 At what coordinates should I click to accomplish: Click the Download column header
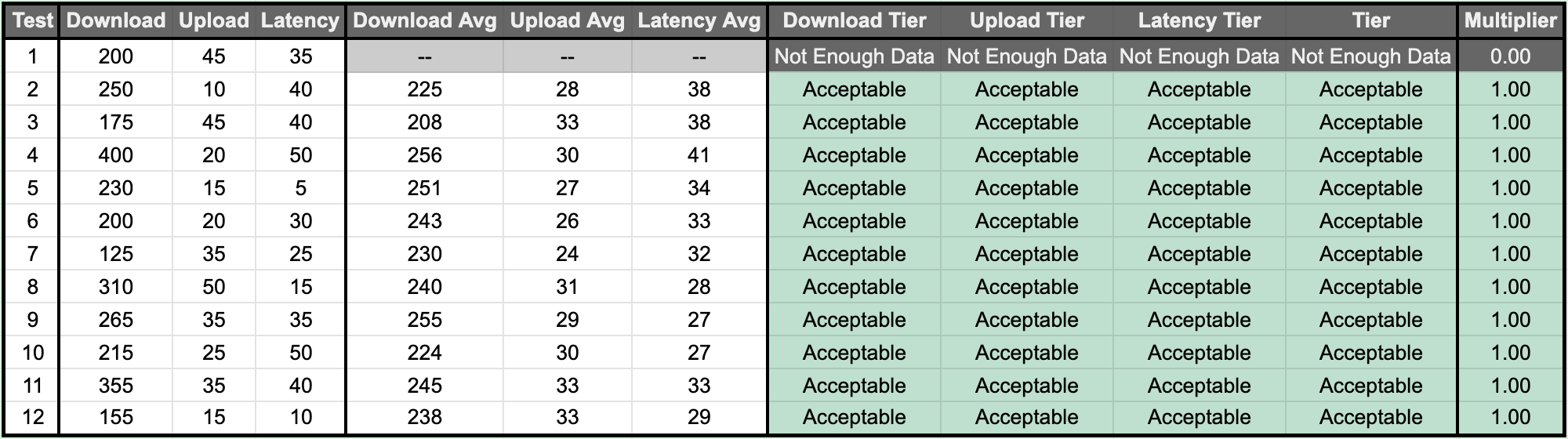116,21
